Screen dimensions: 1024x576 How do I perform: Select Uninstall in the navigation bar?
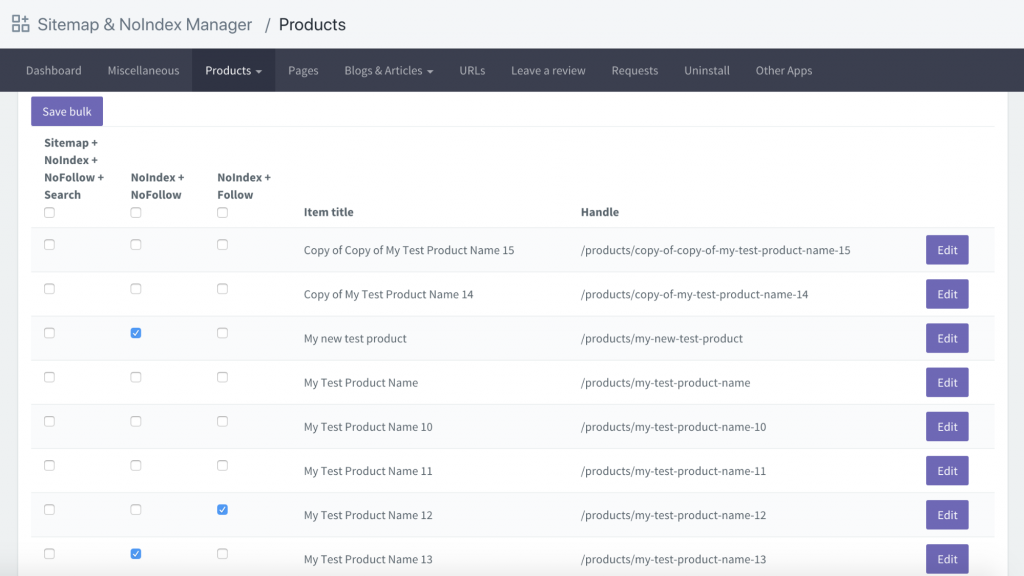pyautogui.click(x=707, y=71)
